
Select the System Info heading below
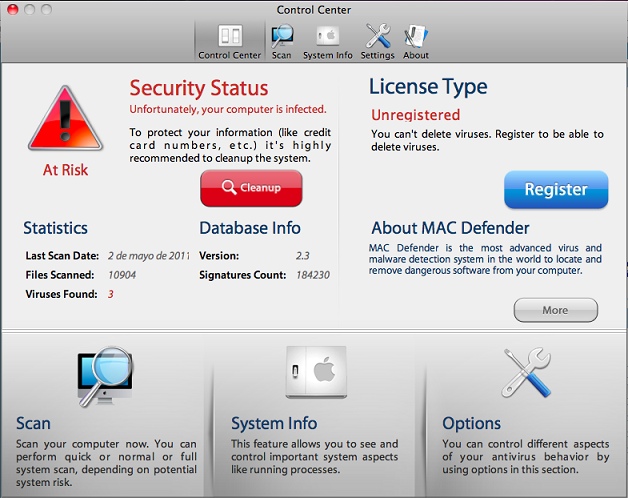click(274, 423)
